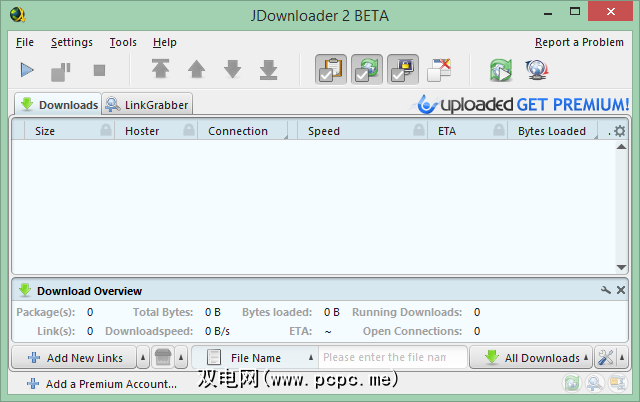This screenshot has height=402, width=640.
Task: Click the bottom tools wrench-screwdriver icon
Action: click(605, 358)
